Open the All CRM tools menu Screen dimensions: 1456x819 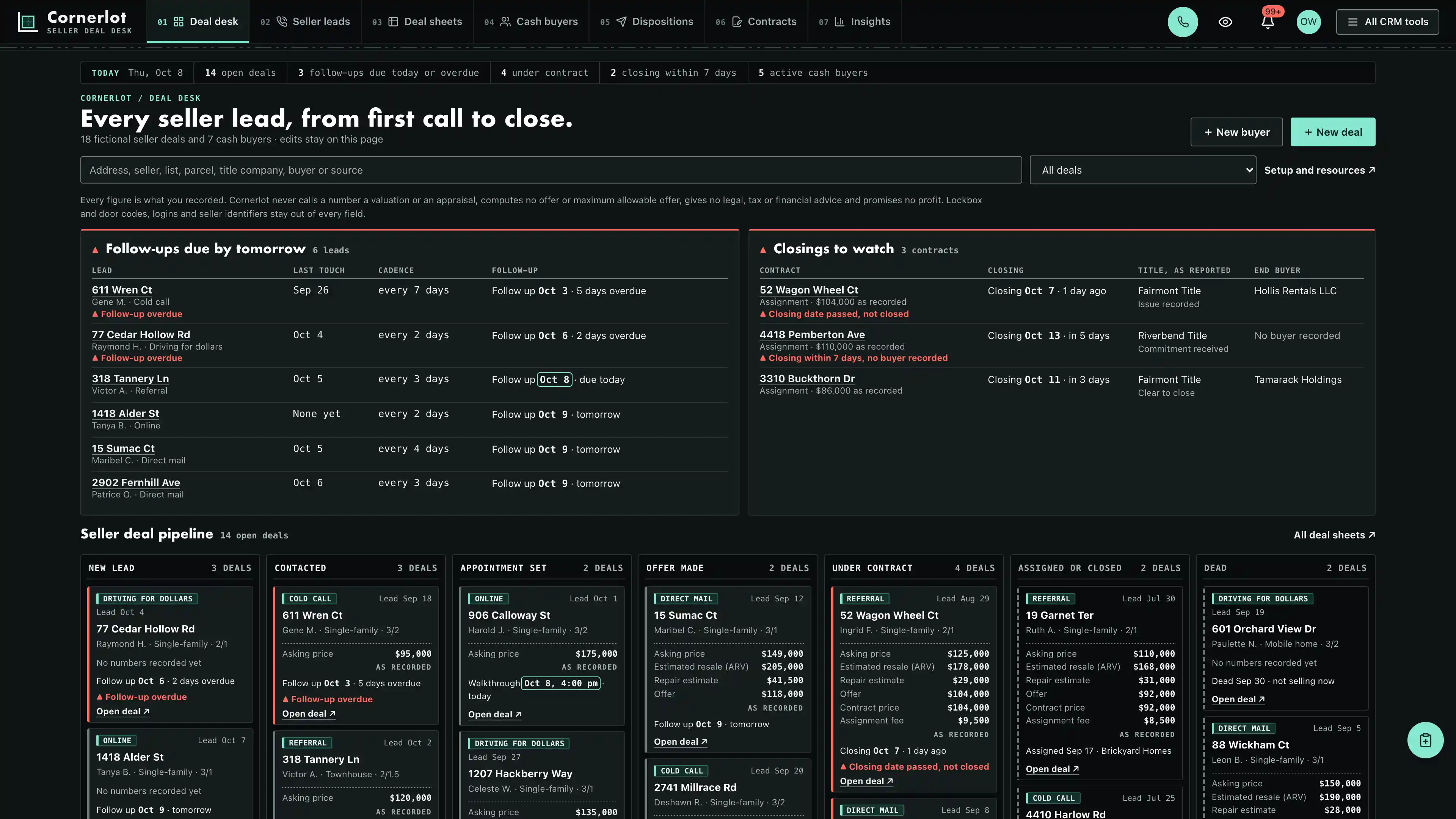1388,22
